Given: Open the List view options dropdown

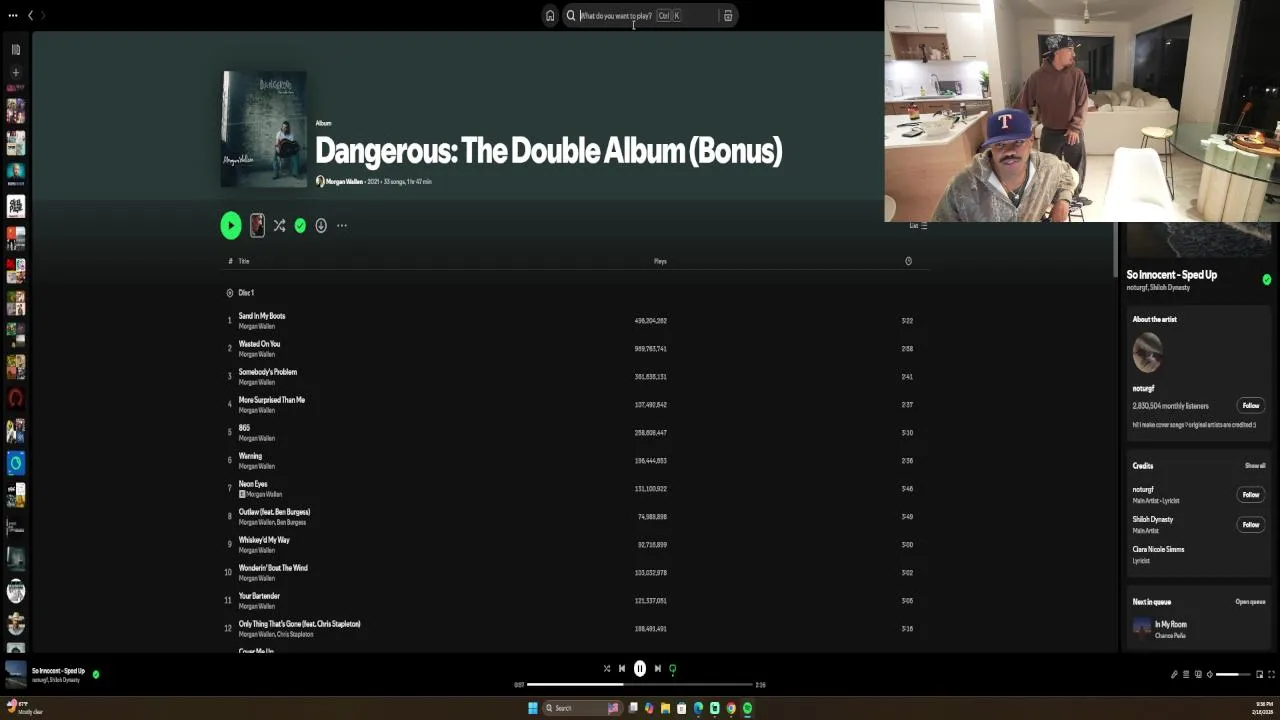Looking at the screenshot, I should click(918, 226).
